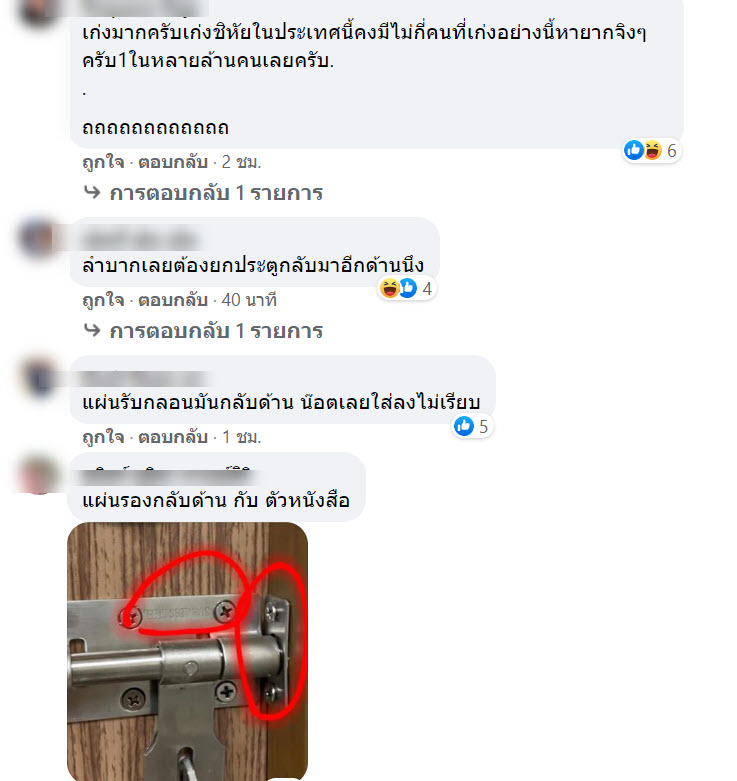The image size is (737, 781).
Task: Open the blurred name above แผ่นรองกลับด้าน comment
Action: [169, 477]
